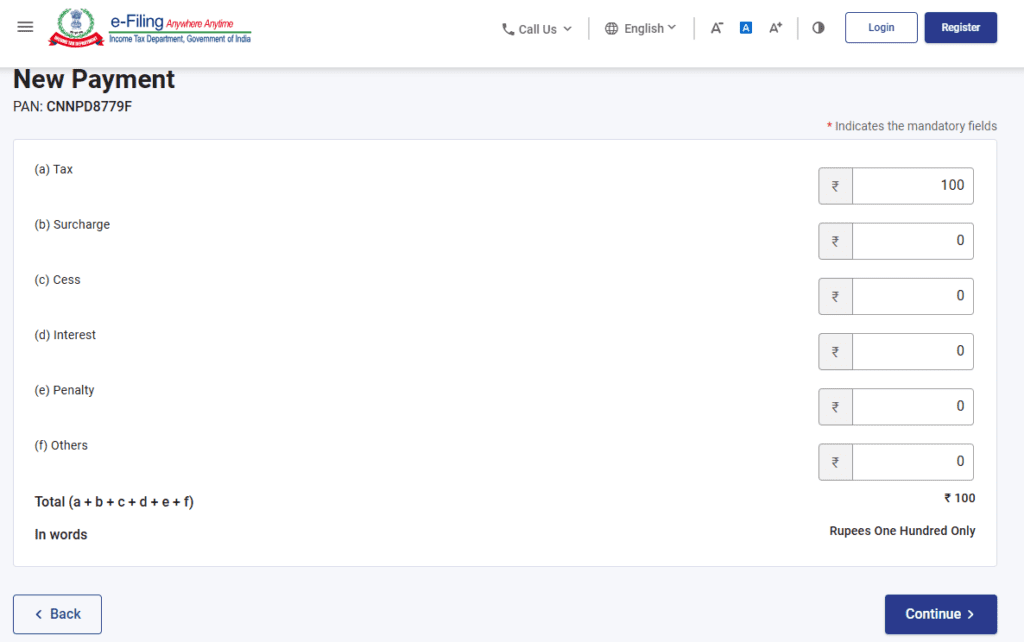The image size is (1024, 642).
Task: Click the globe language icon
Action: click(x=611, y=29)
